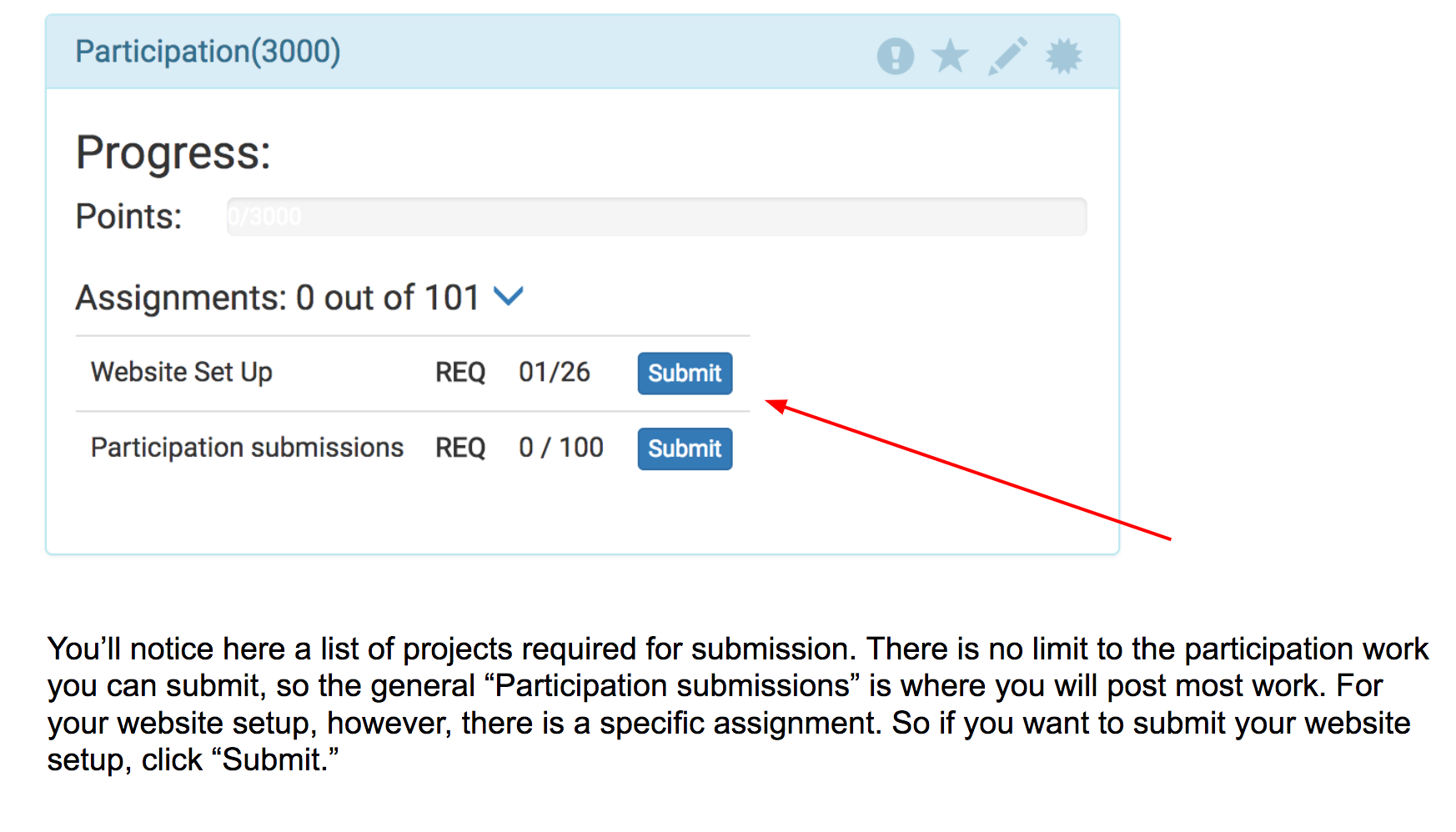Click the Points label
Screen dimensions: 1456x832
click(x=128, y=217)
